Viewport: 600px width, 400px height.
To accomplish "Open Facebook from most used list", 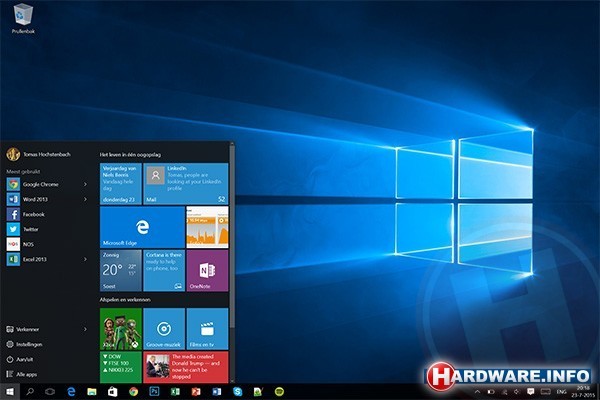I will tap(32, 214).
